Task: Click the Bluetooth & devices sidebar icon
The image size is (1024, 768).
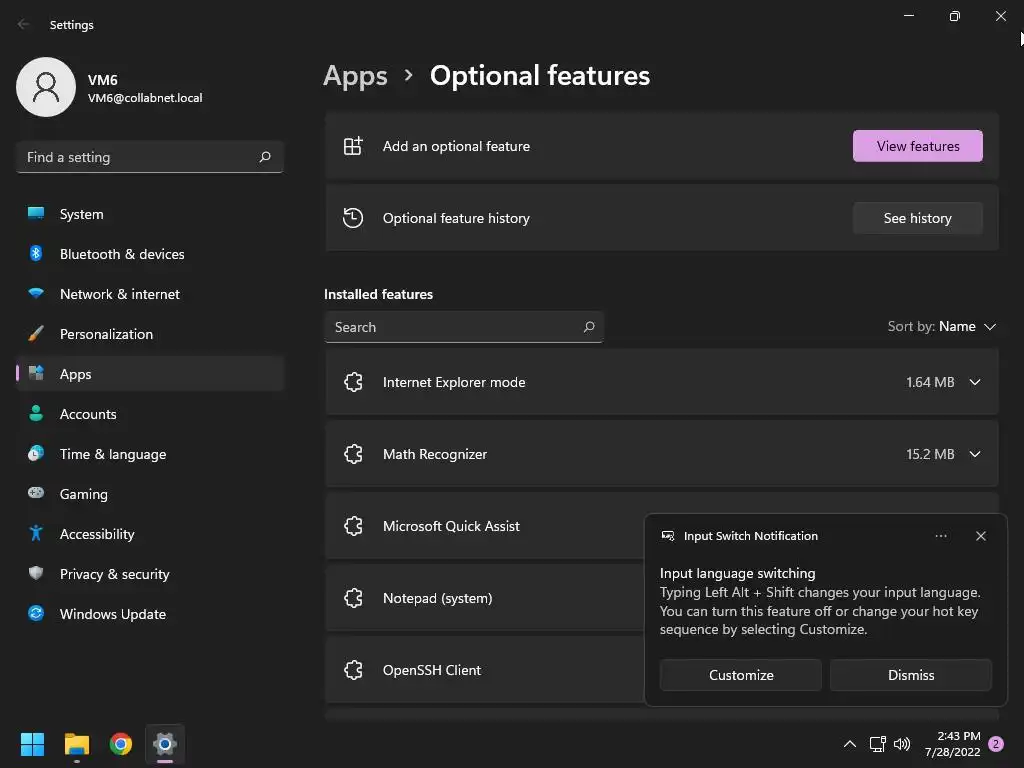Action: tap(36, 254)
